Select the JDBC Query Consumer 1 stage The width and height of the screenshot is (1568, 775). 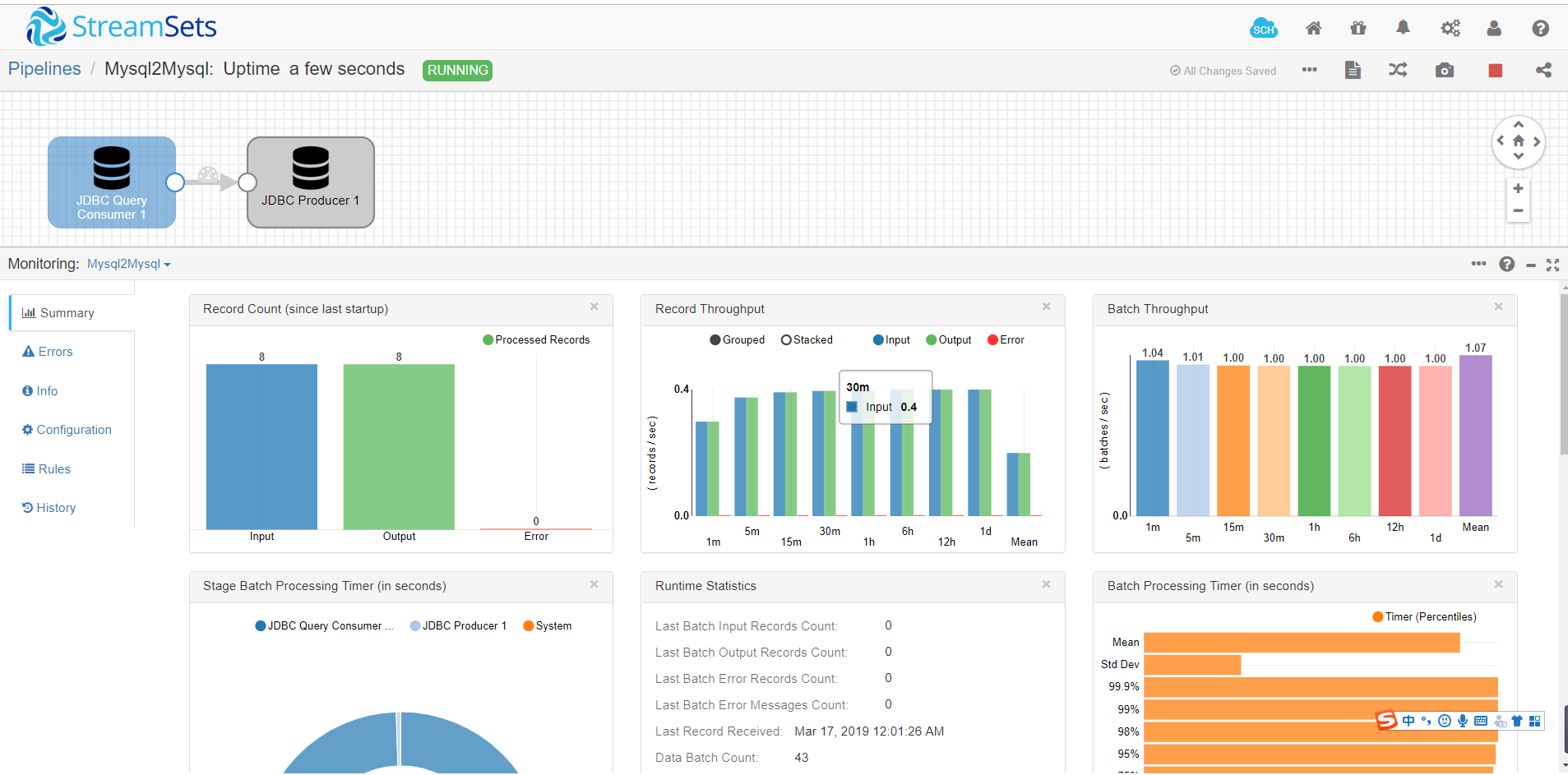(112, 182)
